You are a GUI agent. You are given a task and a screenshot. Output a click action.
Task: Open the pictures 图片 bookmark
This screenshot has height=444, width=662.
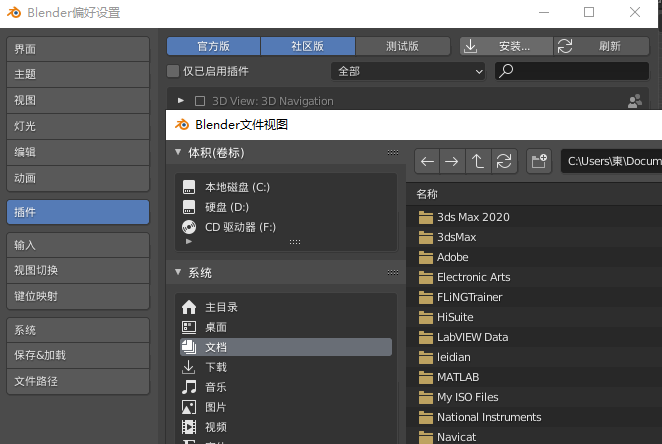(286, 407)
